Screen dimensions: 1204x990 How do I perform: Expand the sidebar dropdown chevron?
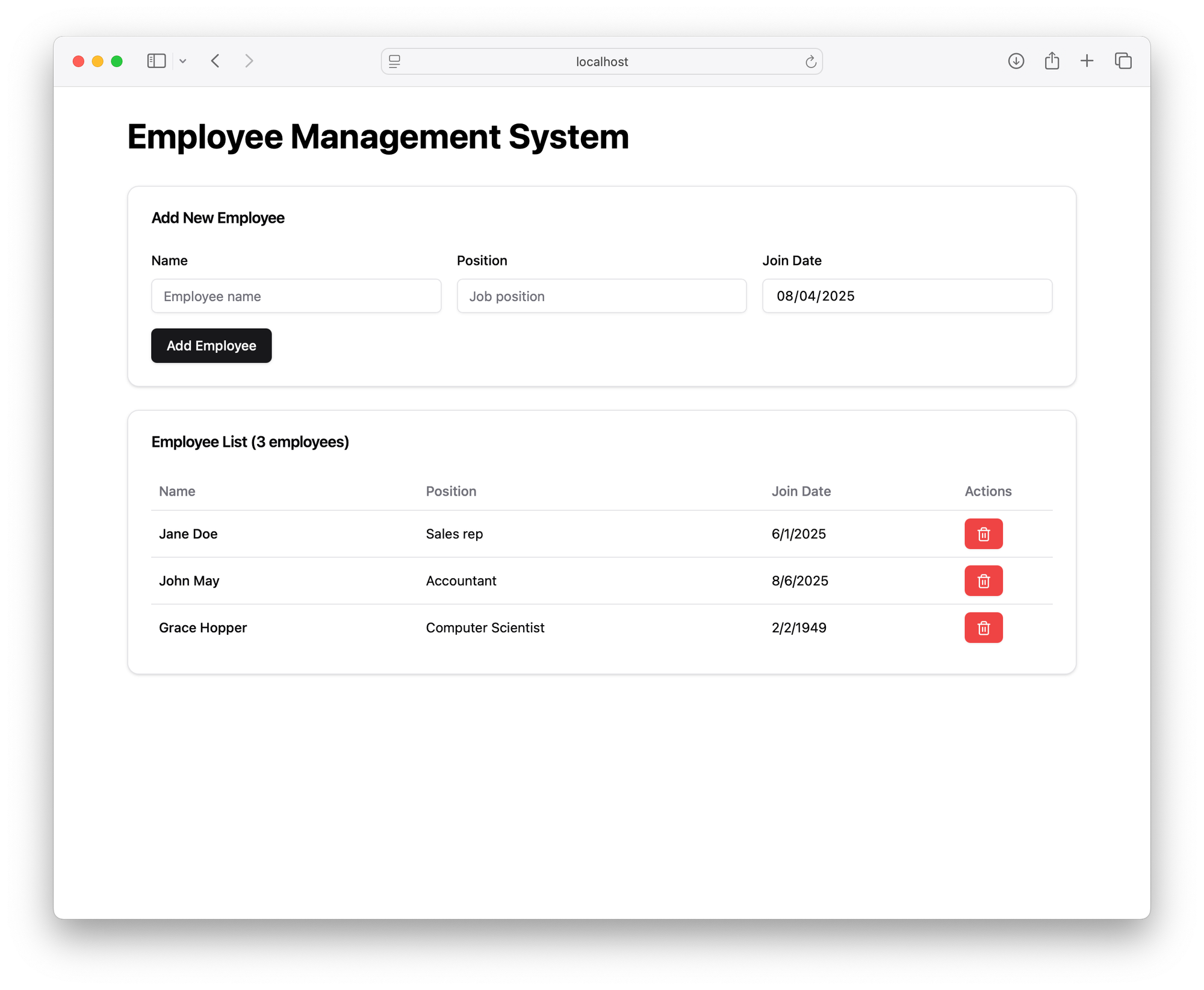click(183, 61)
